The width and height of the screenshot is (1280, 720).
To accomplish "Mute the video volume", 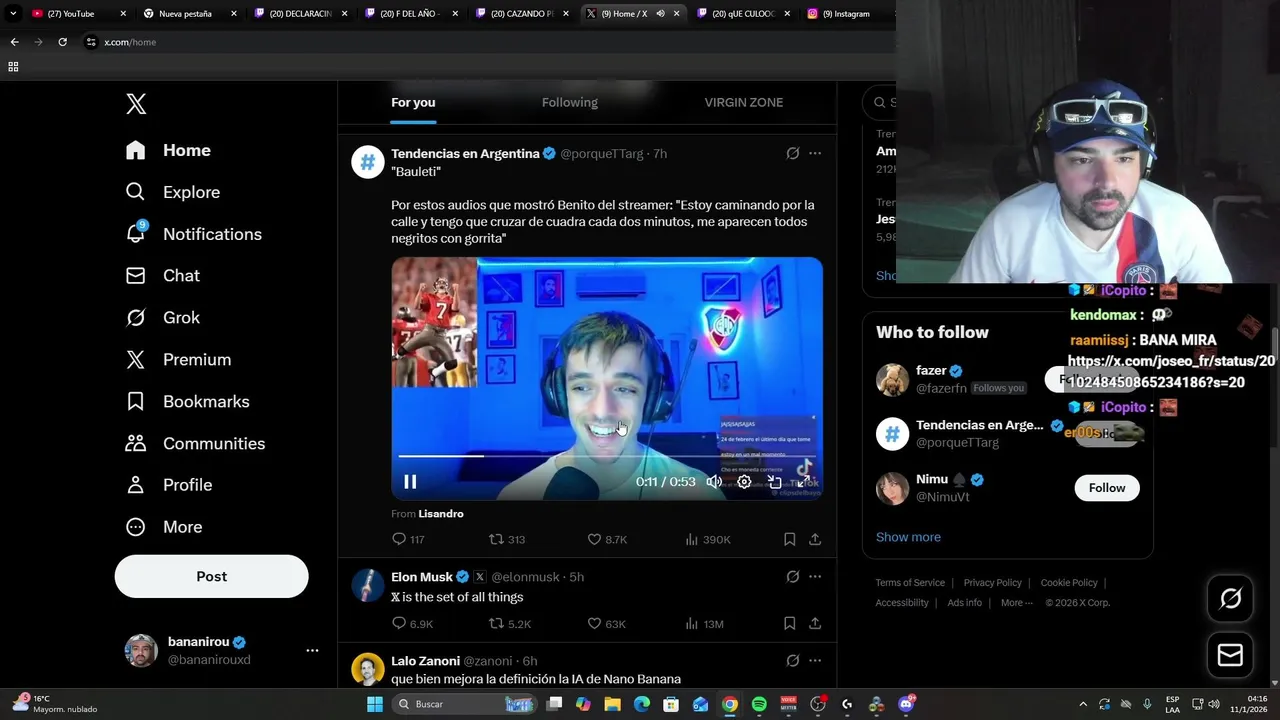I will tap(714, 482).
